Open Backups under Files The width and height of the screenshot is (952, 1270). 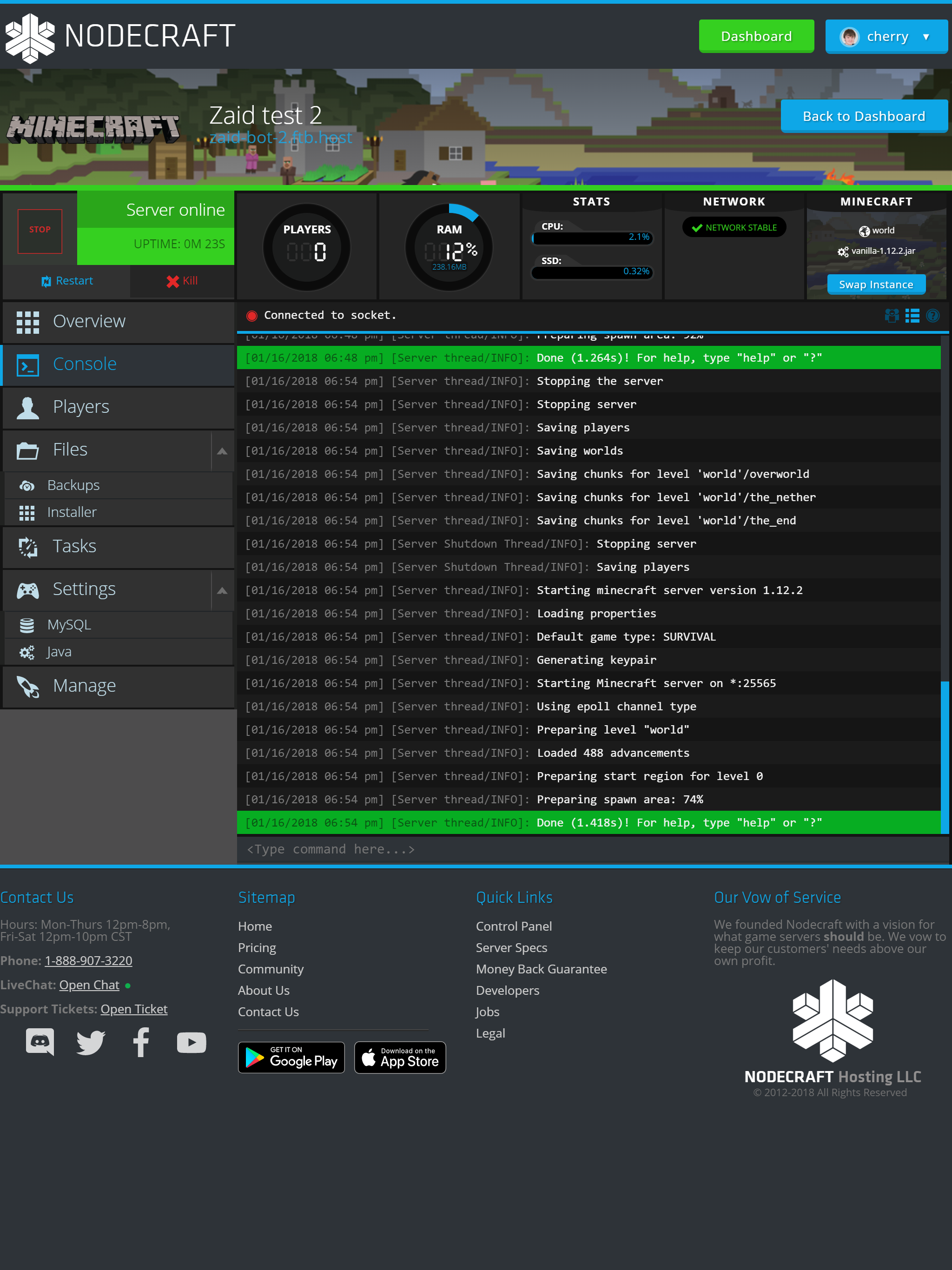pos(118,485)
